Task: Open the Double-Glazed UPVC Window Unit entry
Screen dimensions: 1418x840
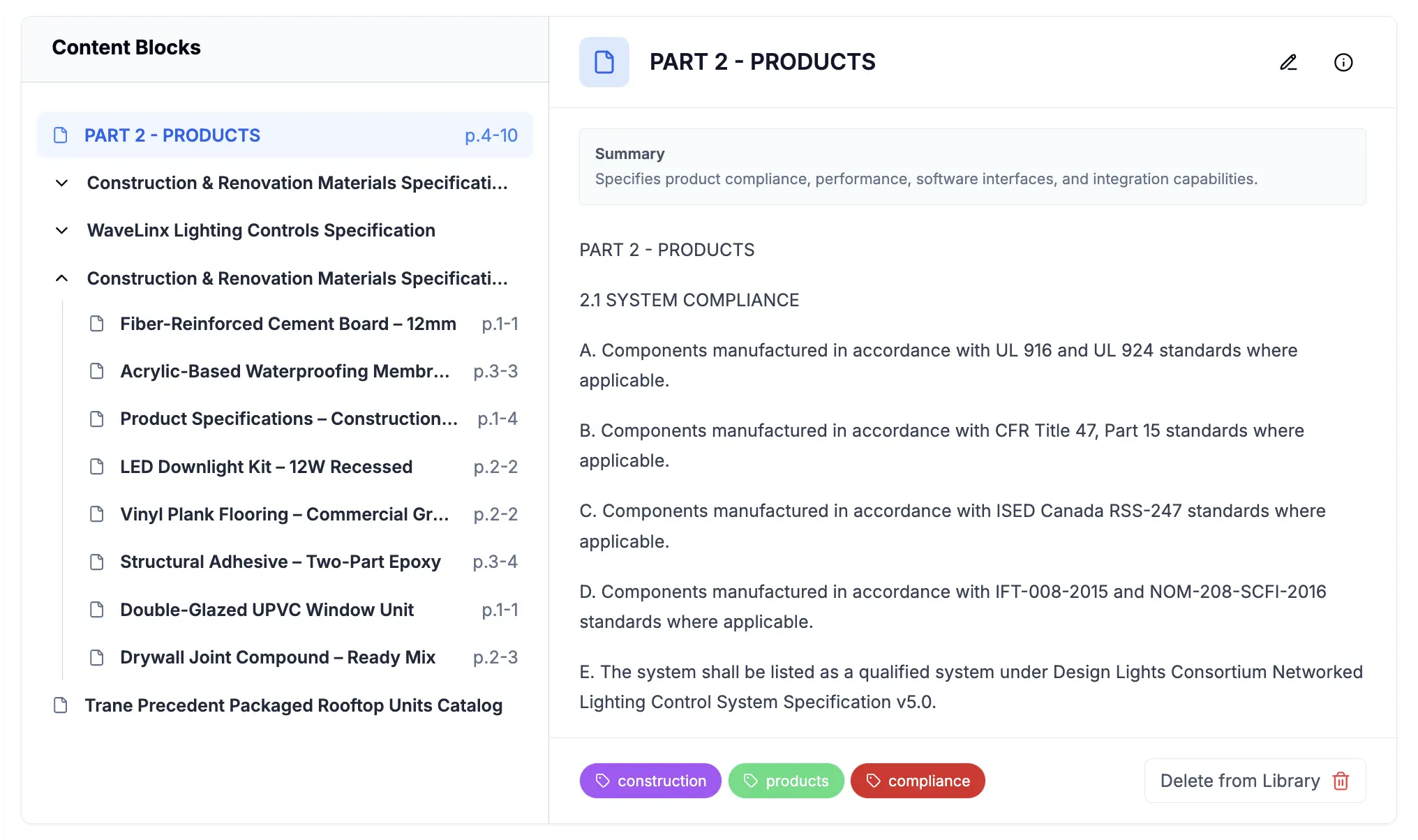Action: [267, 609]
